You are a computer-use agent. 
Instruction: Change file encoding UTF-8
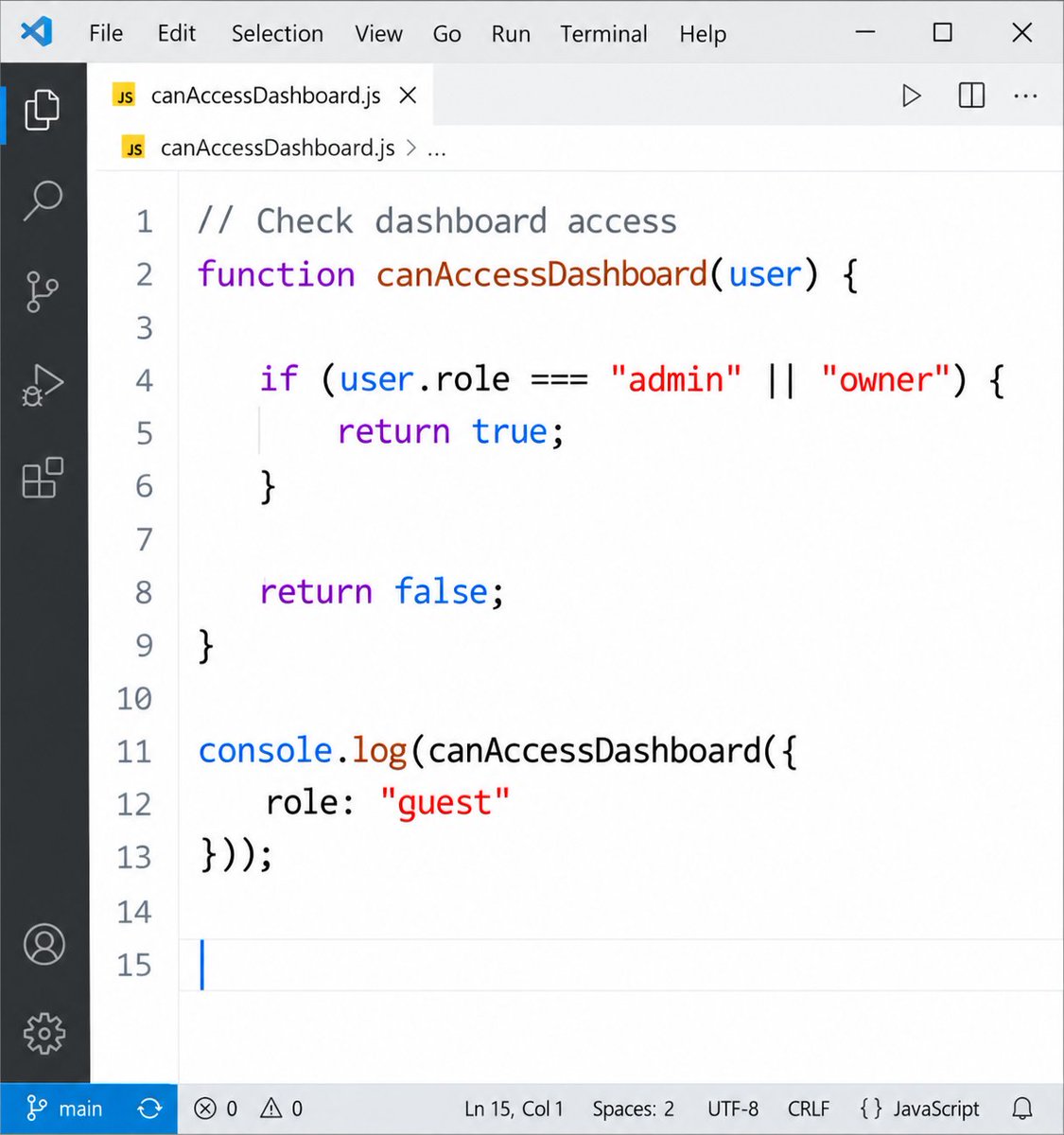pyautogui.click(x=733, y=1109)
